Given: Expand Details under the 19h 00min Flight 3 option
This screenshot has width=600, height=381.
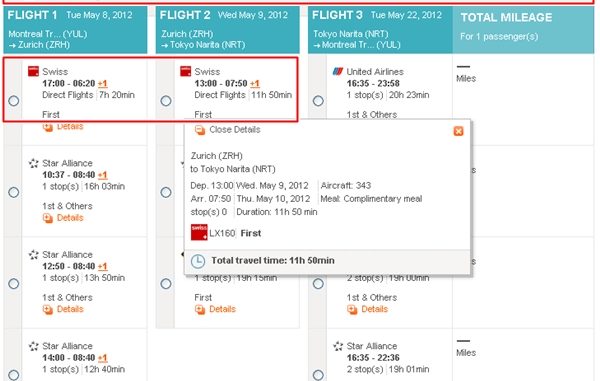Looking at the screenshot, I should tap(375, 309).
